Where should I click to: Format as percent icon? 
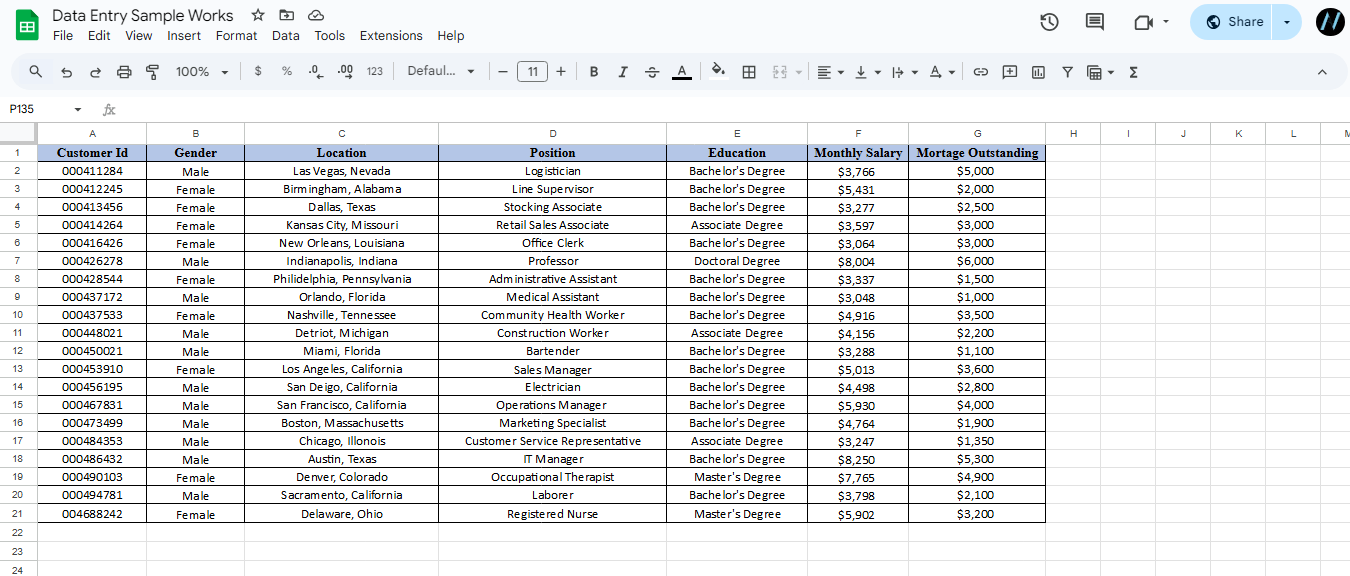tap(287, 72)
